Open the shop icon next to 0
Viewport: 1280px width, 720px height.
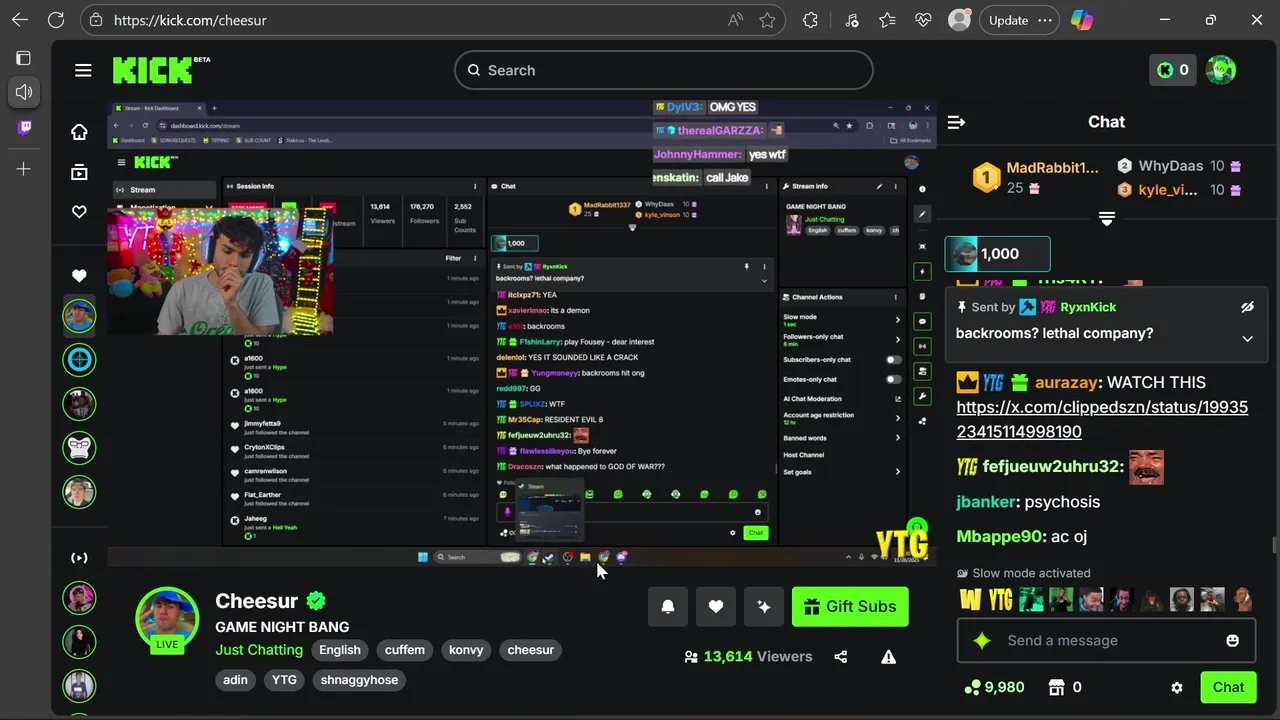1056,687
